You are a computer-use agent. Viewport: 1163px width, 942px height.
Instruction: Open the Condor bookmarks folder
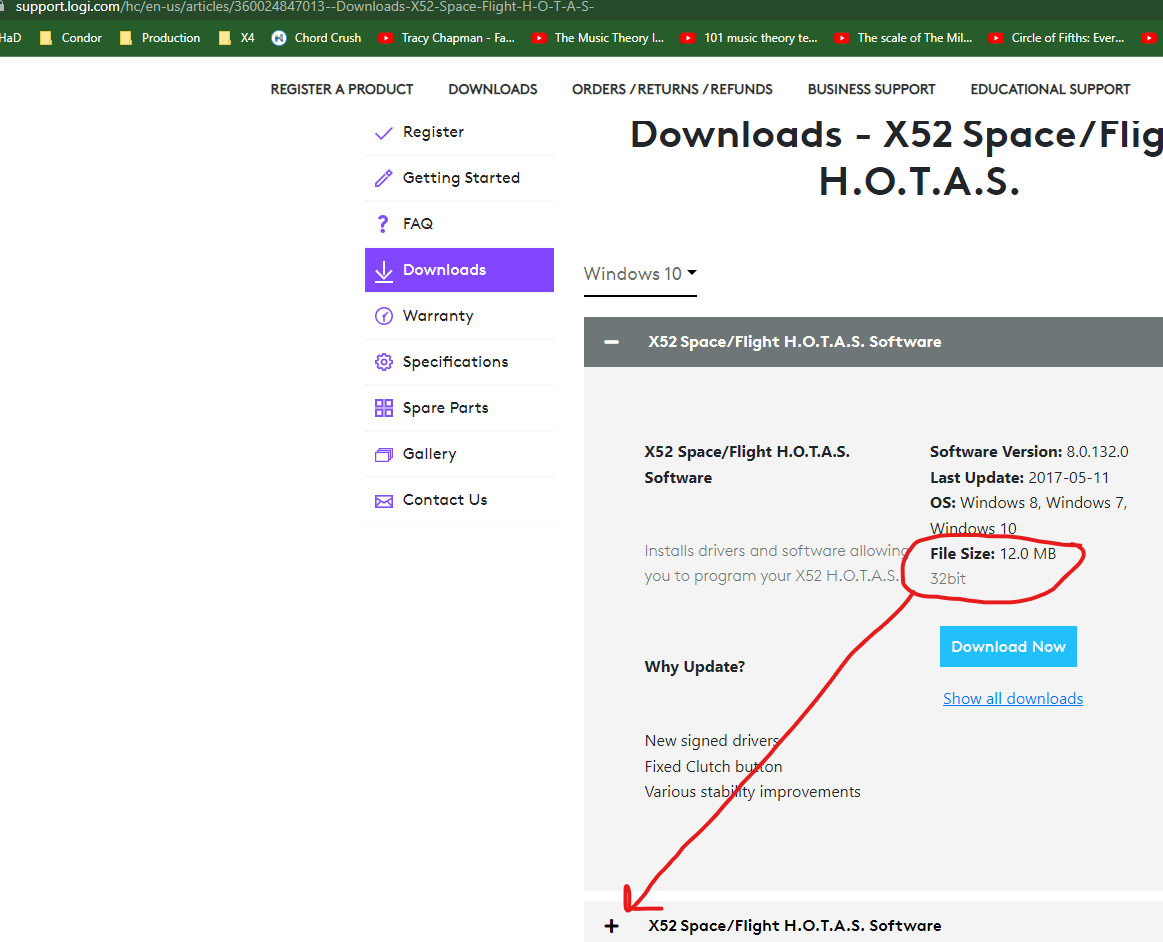pyautogui.click(x=71, y=38)
